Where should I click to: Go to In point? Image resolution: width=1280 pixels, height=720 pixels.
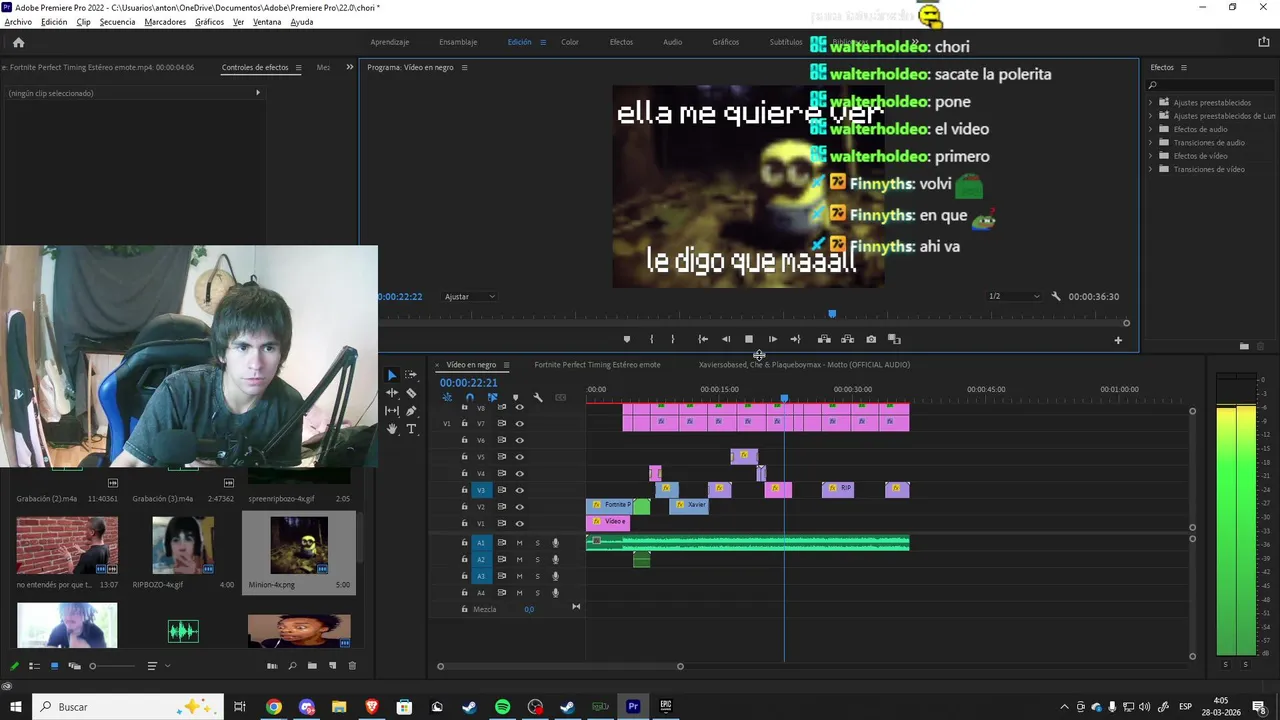(x=703, y=339)
